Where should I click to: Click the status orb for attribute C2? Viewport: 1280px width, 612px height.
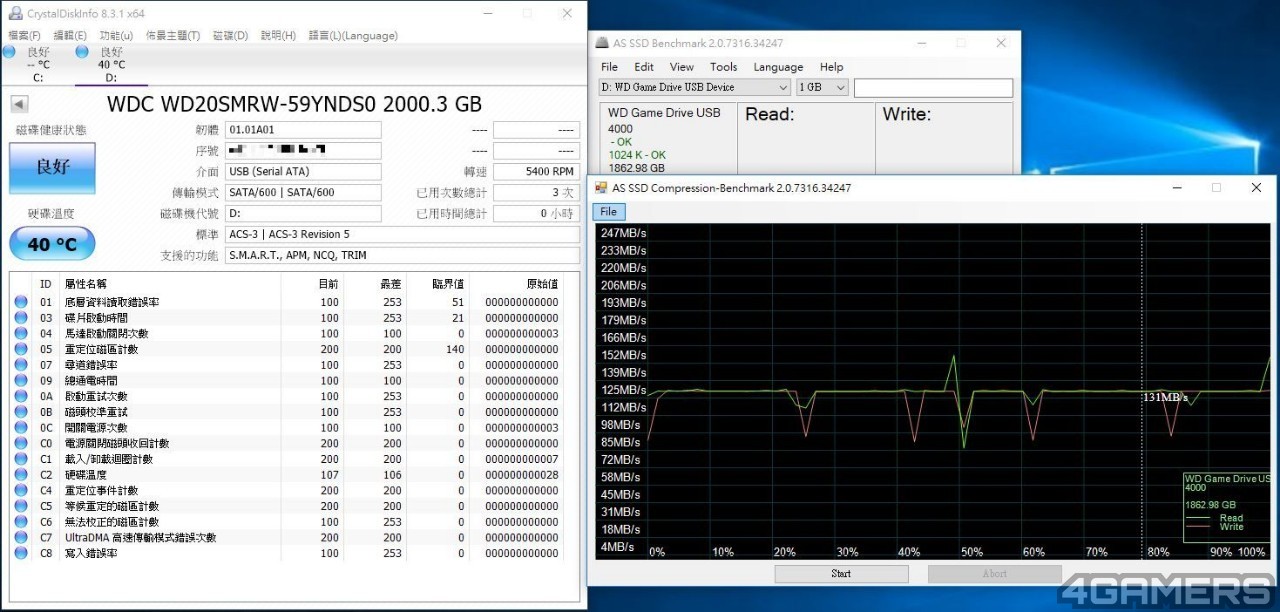(x=21, y=475)
